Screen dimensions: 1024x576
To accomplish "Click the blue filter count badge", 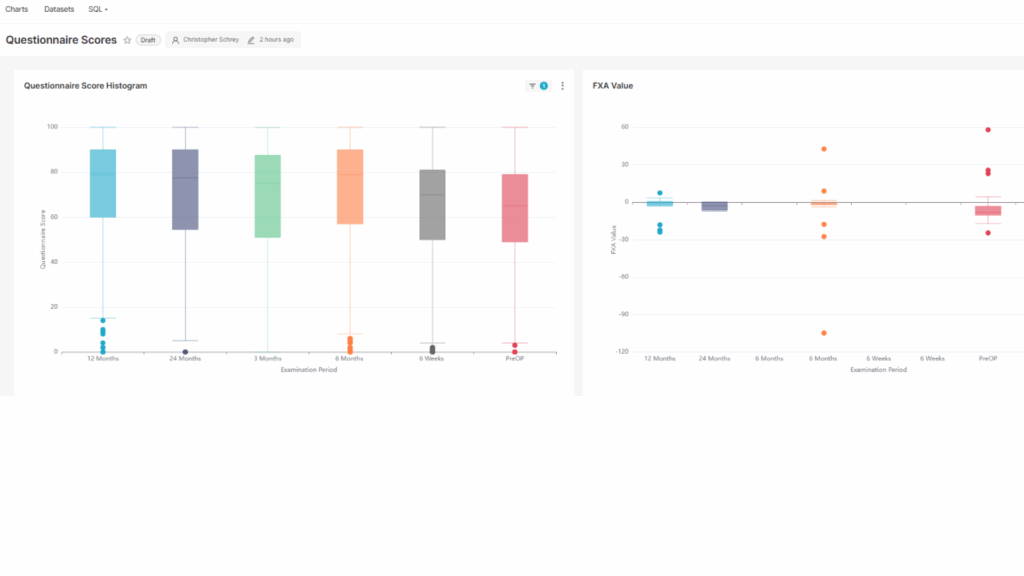I will click(x=544, y=86).
